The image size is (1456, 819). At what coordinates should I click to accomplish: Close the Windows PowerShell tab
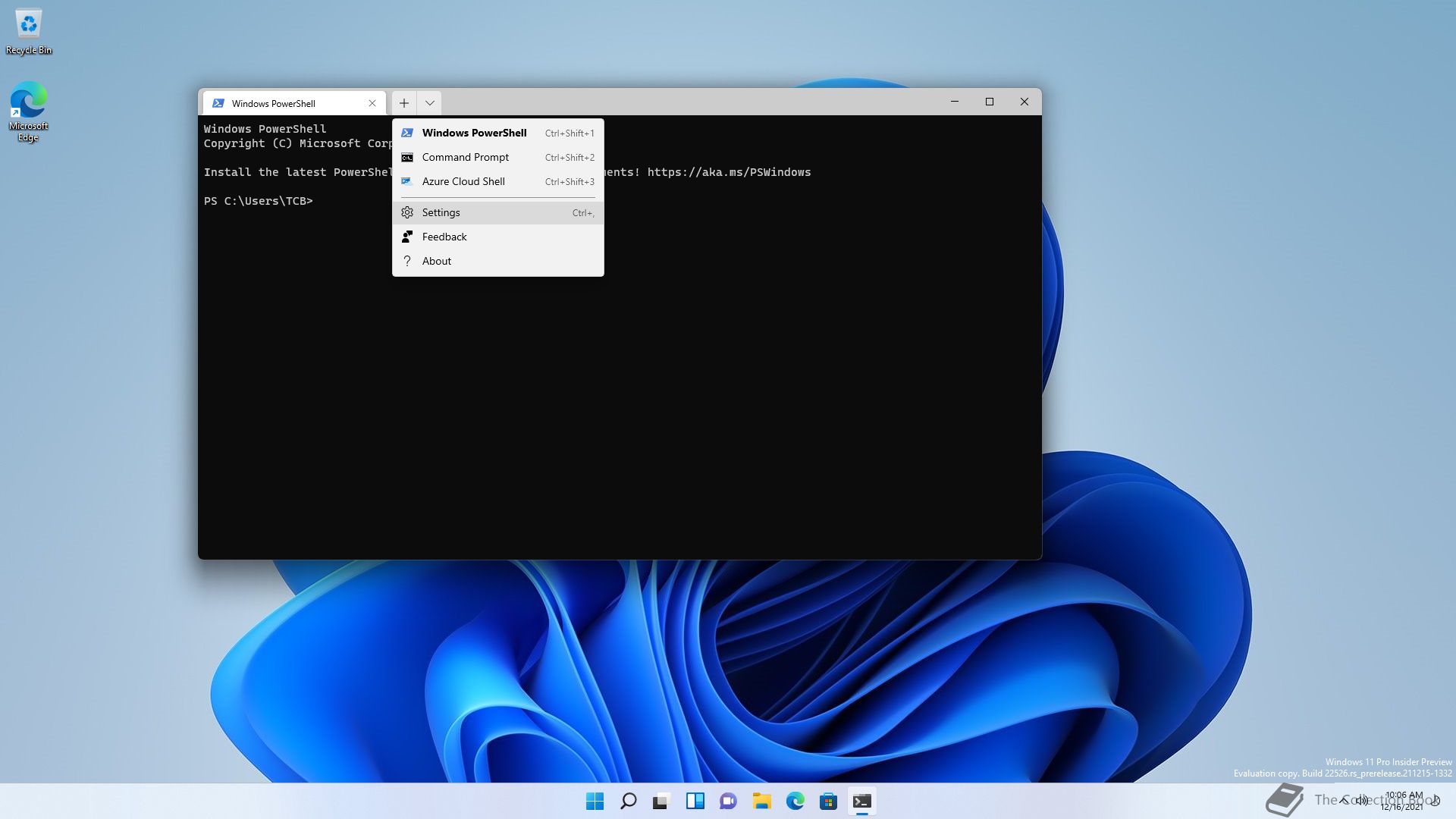(x=372, y=103)
